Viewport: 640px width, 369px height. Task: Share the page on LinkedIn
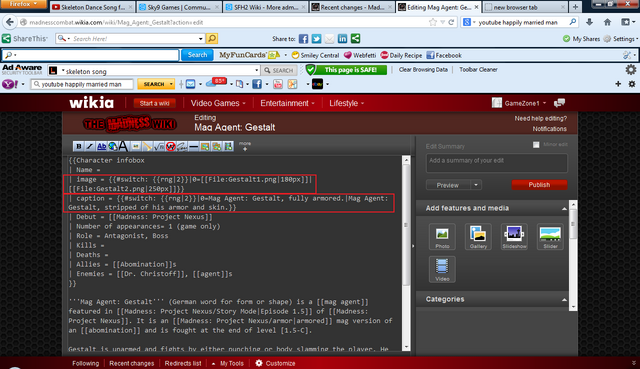342,39
